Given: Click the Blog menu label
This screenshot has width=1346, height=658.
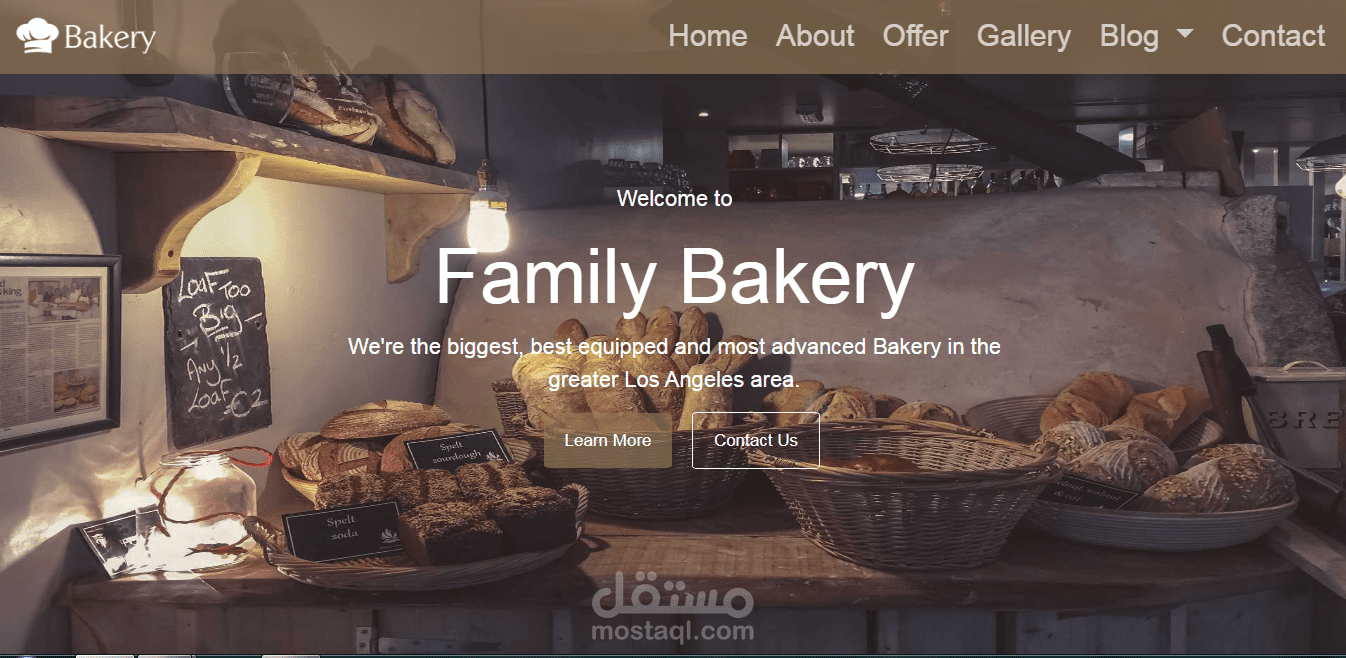Looking at the screenshot, I should (x=1129, y=37).
